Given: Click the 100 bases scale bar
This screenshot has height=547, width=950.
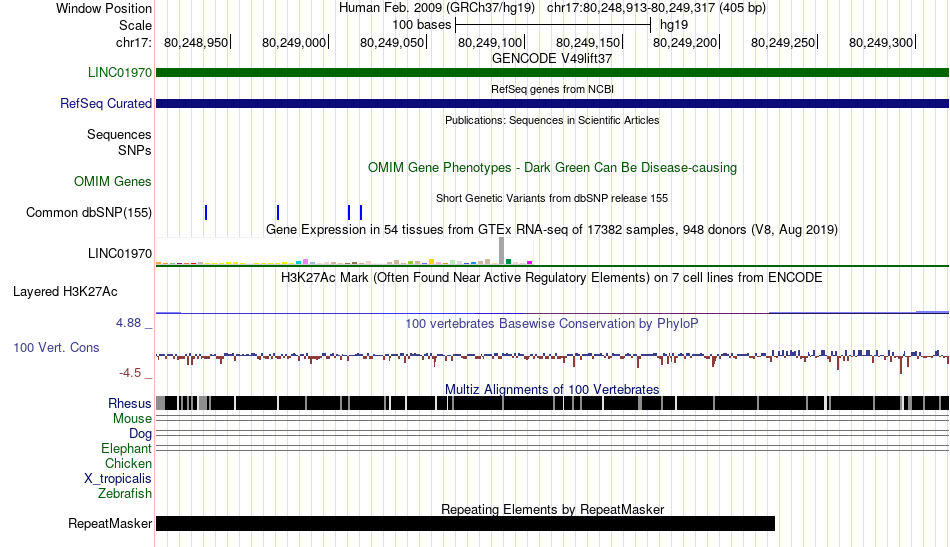Looking at the screenshot, I should click(x=553, y=25).
